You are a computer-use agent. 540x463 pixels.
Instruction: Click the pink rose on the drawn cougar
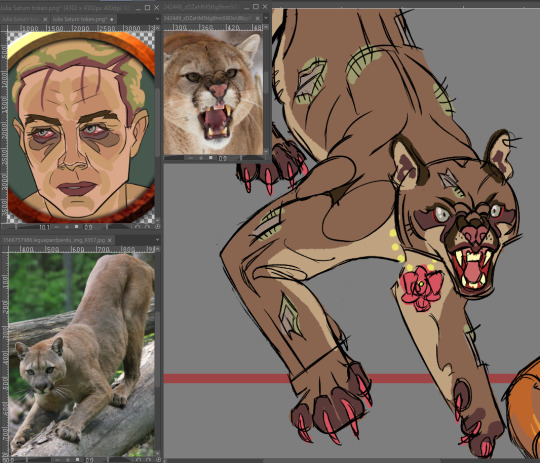pos(421,288)
